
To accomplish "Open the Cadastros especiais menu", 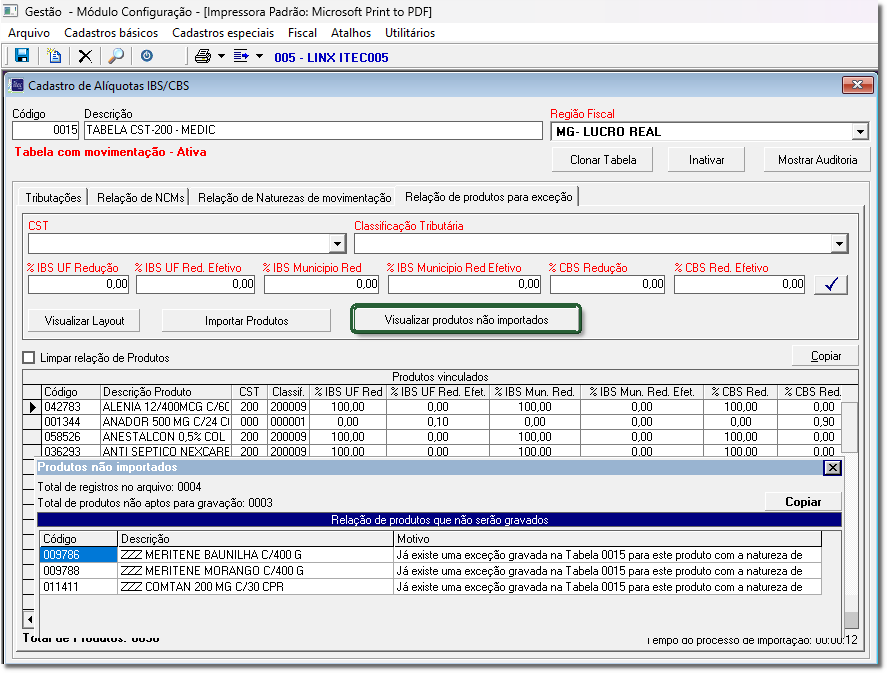I will [x=223, y=33].
